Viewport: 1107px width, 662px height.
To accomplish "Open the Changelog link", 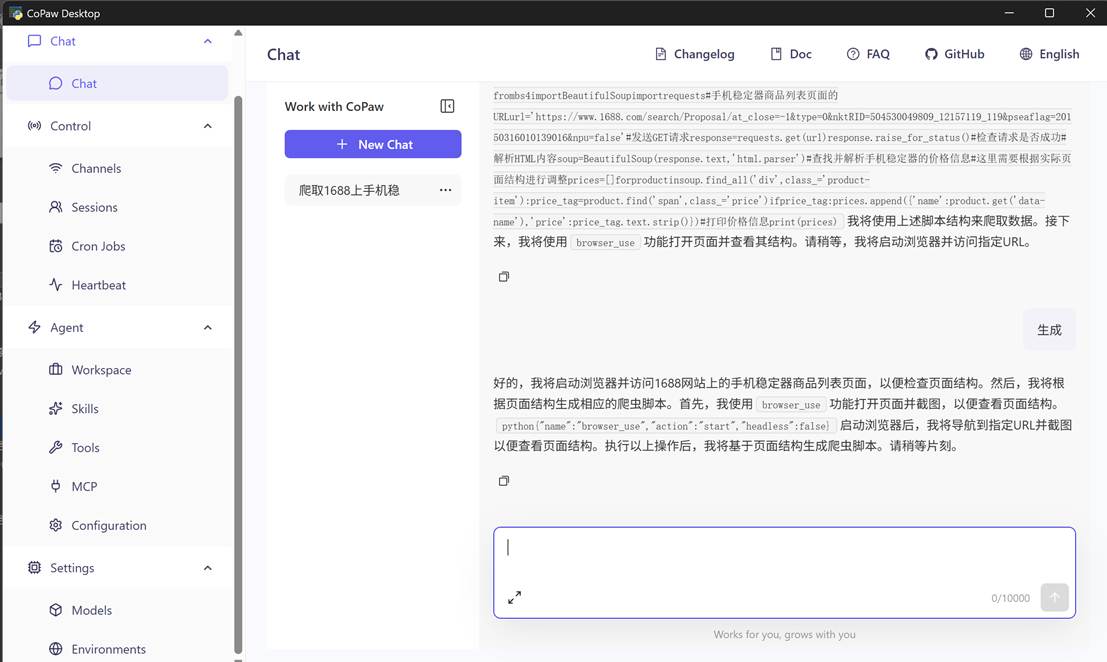I will pos(695,54).
